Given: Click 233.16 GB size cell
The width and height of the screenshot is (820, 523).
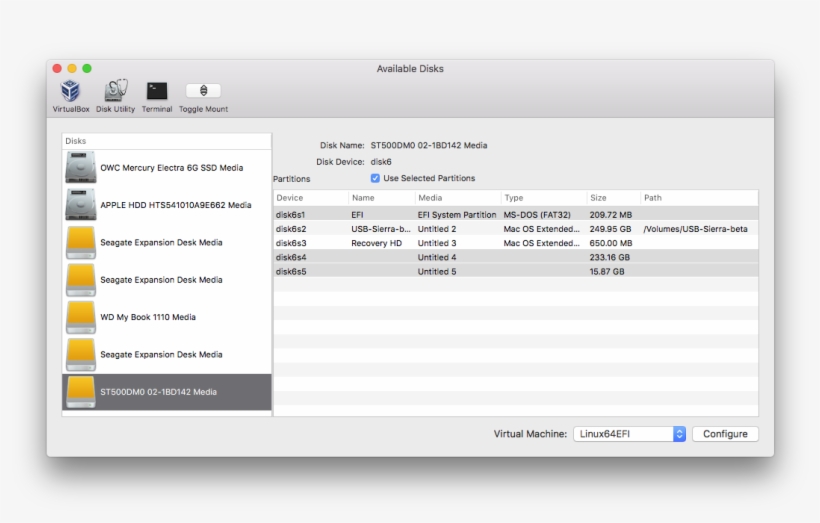Looking at the screenshot, I should coord(609,257).
